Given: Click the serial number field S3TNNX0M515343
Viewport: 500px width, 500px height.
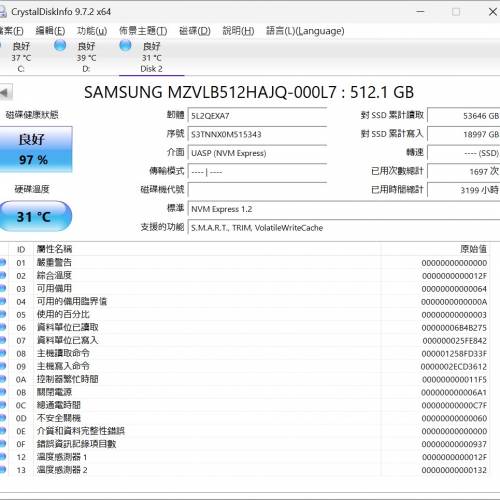Looking at the screenshot, I should click(257, 134).
